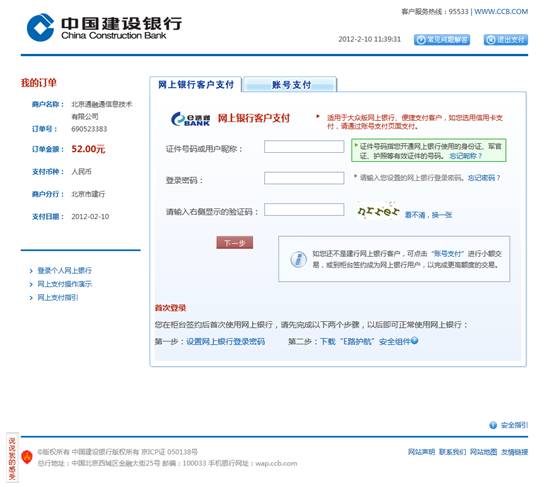This screenshot has height=487, width=554.
Task: Click the China Construction Bank logo
Action: (x=104, y=27)
